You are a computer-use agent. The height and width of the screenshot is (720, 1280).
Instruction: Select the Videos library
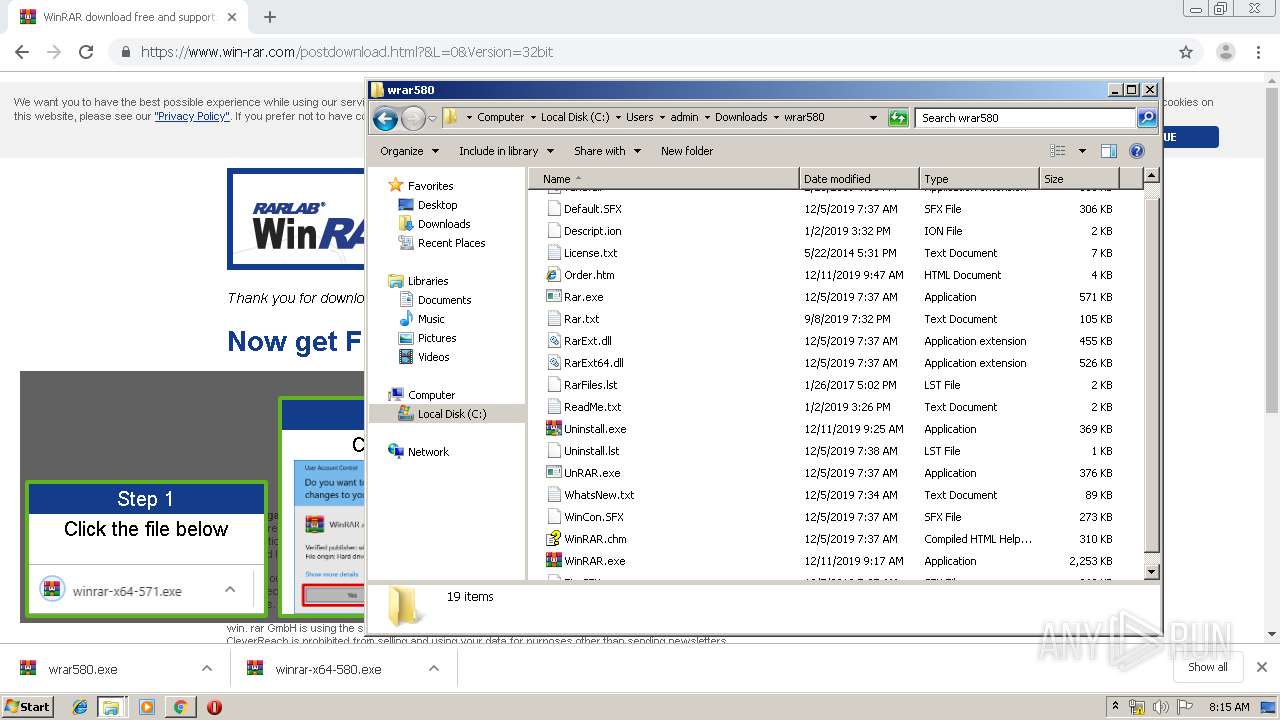point(434,357)
